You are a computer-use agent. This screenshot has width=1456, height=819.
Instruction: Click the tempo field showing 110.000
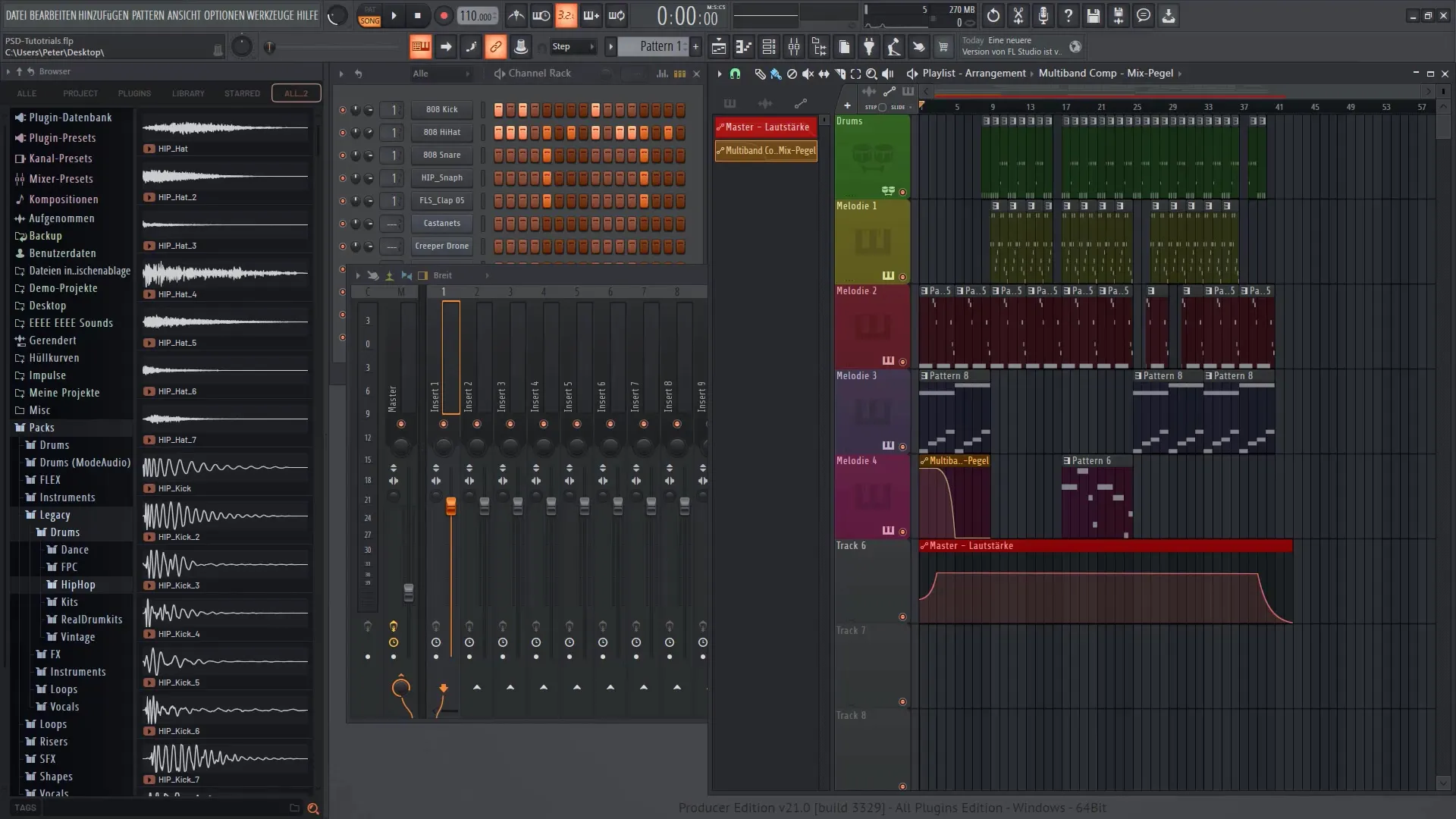[478, 16]
